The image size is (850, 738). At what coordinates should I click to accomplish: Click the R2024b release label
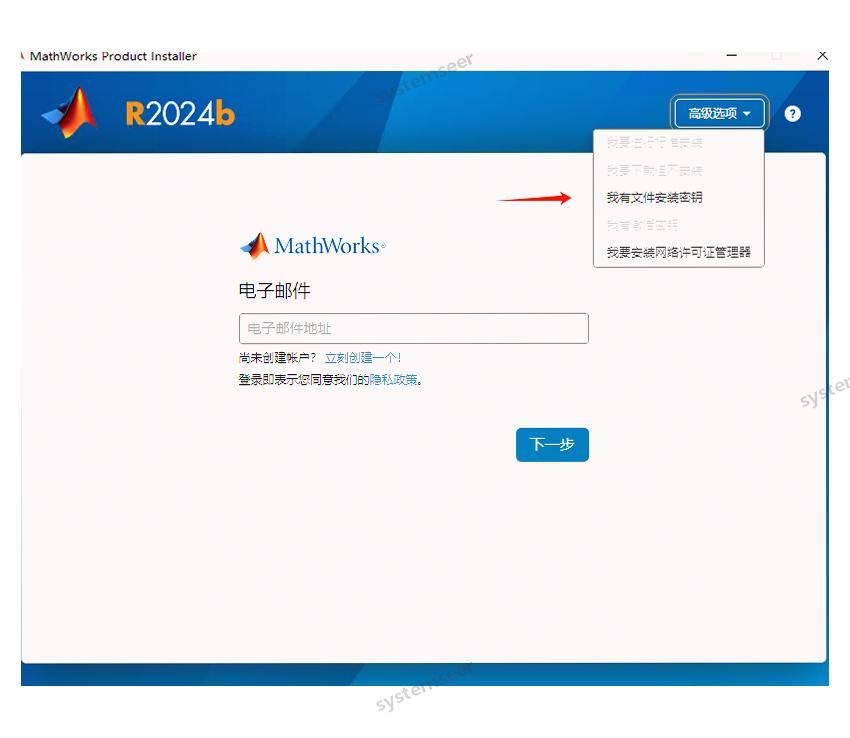[x=180, y=114]
